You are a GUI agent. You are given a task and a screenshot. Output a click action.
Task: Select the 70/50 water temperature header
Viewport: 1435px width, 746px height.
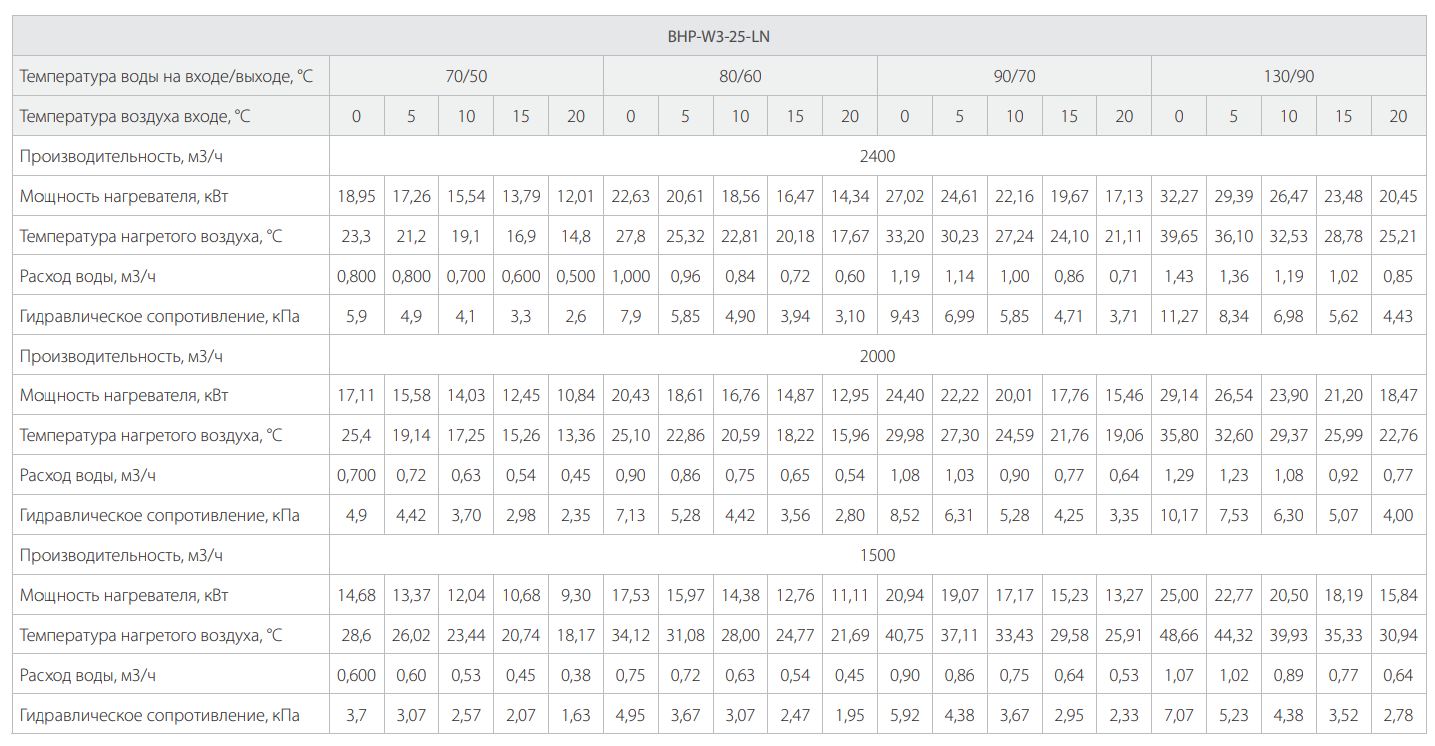point(466,76)
